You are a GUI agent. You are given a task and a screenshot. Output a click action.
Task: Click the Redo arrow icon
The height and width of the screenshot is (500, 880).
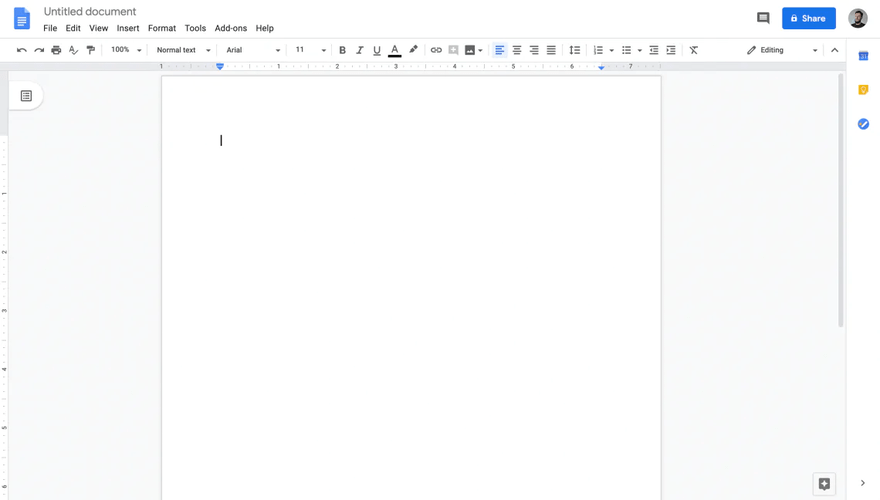pyautogui.click(x=39, y=50)
